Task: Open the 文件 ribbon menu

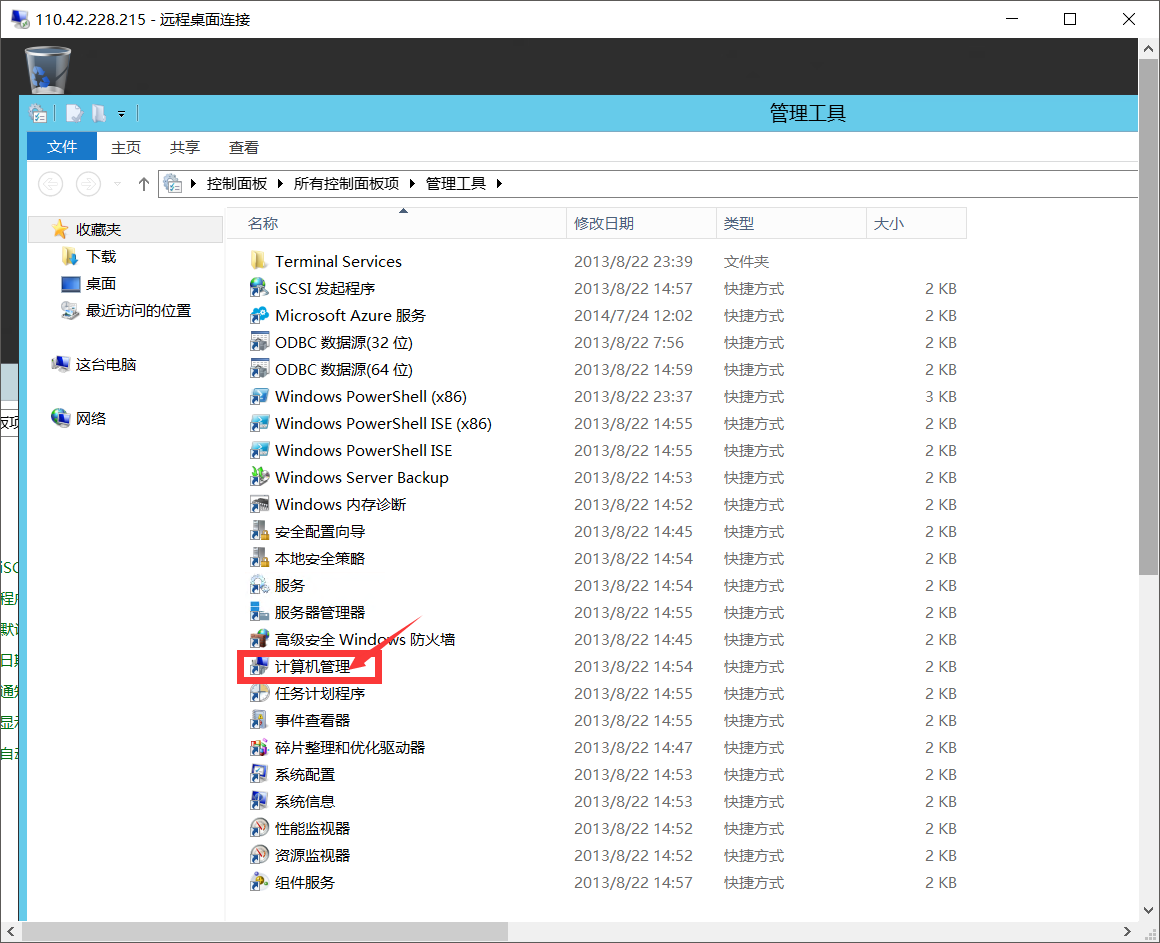Action: pyautogui.click(x=62, y=147)
